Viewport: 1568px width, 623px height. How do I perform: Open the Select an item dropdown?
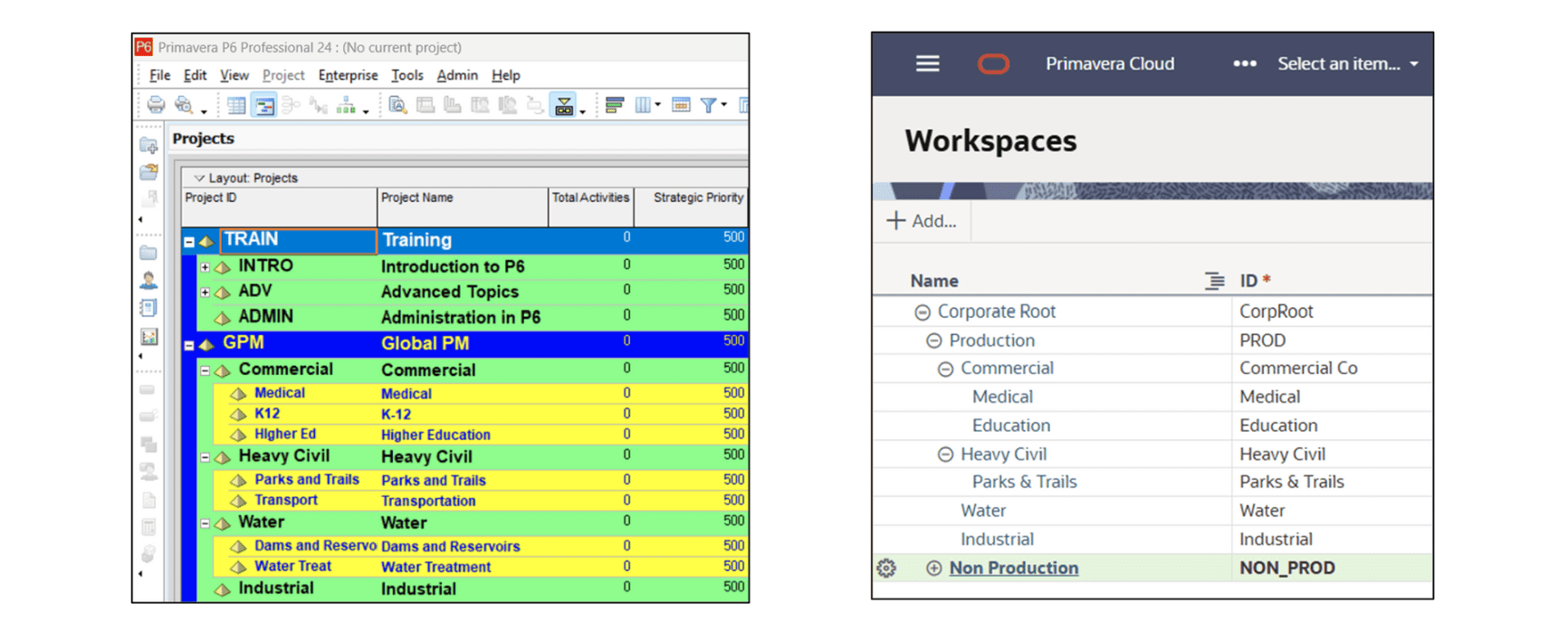pyautogui.click(x=1348, y=63)
